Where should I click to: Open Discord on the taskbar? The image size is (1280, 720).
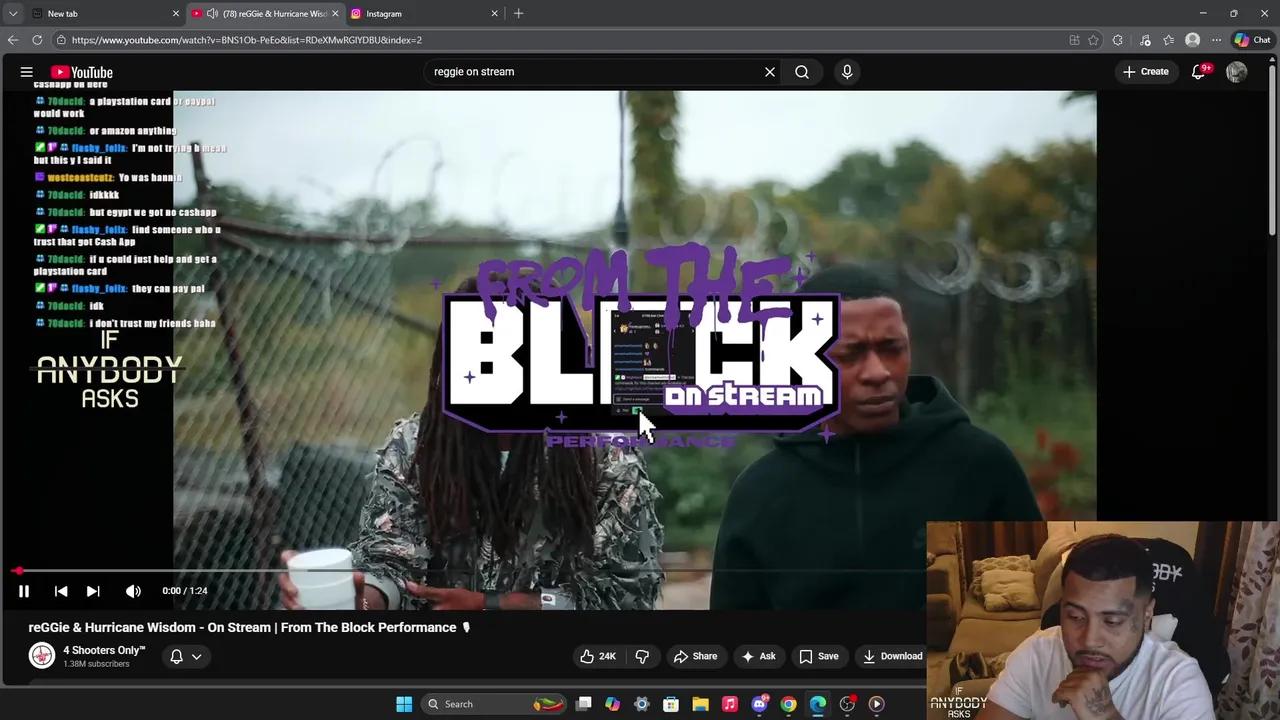759,704
